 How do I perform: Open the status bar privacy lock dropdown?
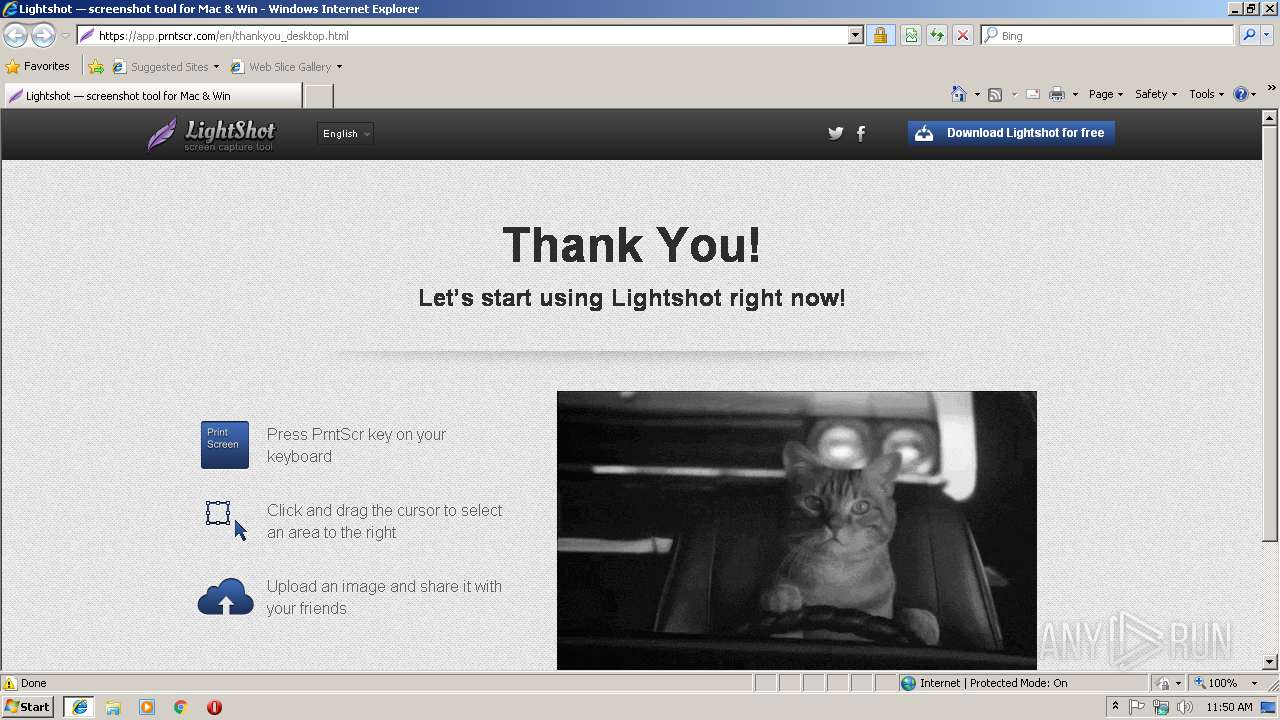(x=1168, y=683)
